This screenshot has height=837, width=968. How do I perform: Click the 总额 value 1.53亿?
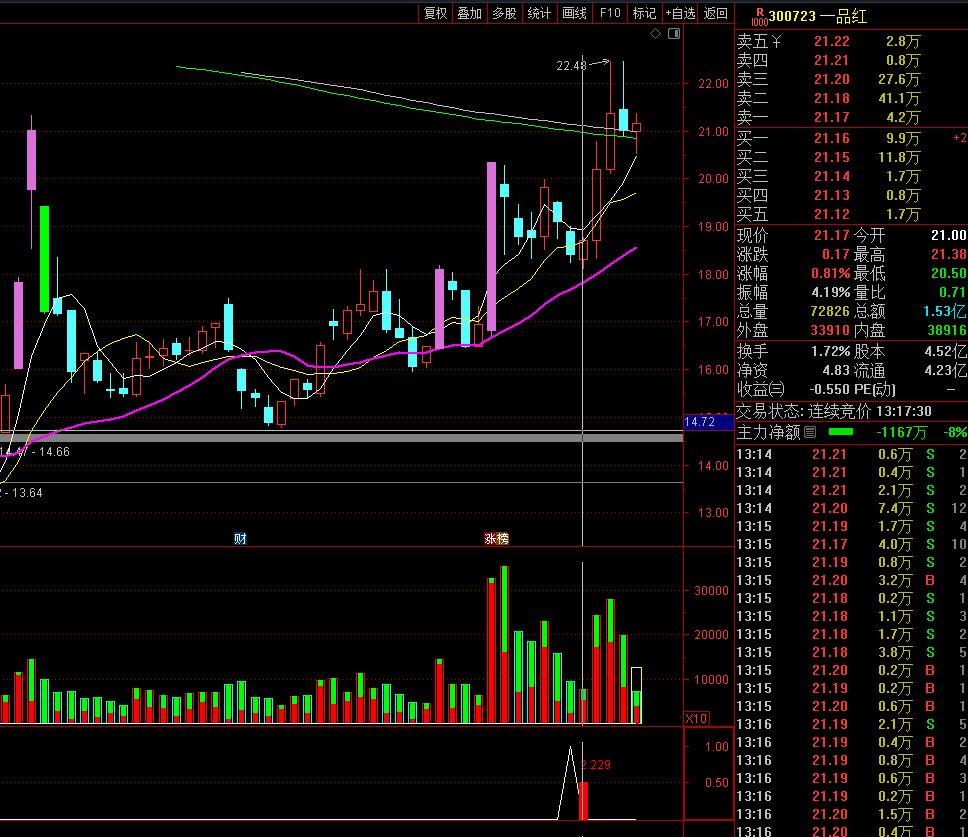[945, 312]
